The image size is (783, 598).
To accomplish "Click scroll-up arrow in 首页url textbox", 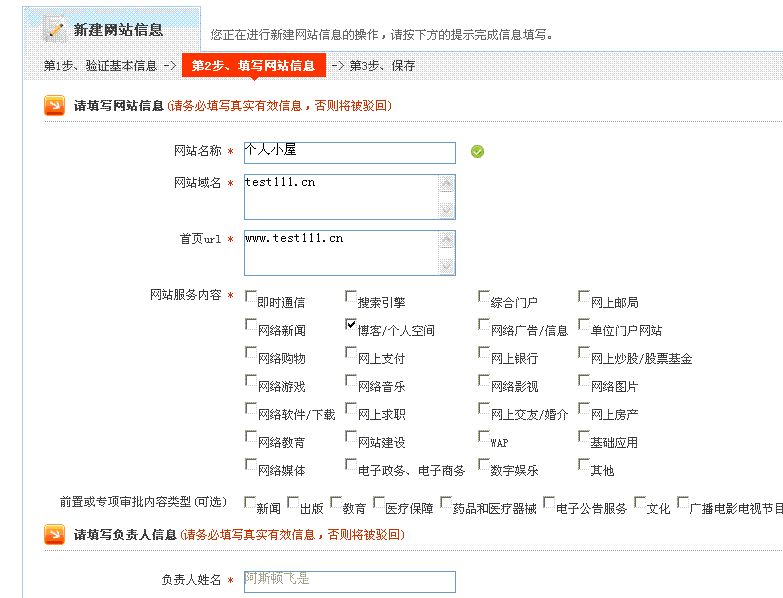I will (x=446, y=239).
